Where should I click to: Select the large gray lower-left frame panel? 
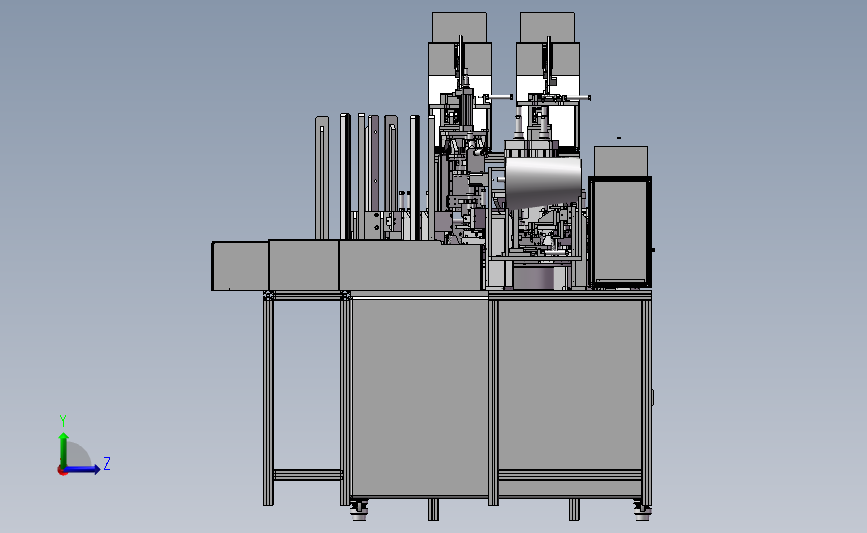click(420, 397)
